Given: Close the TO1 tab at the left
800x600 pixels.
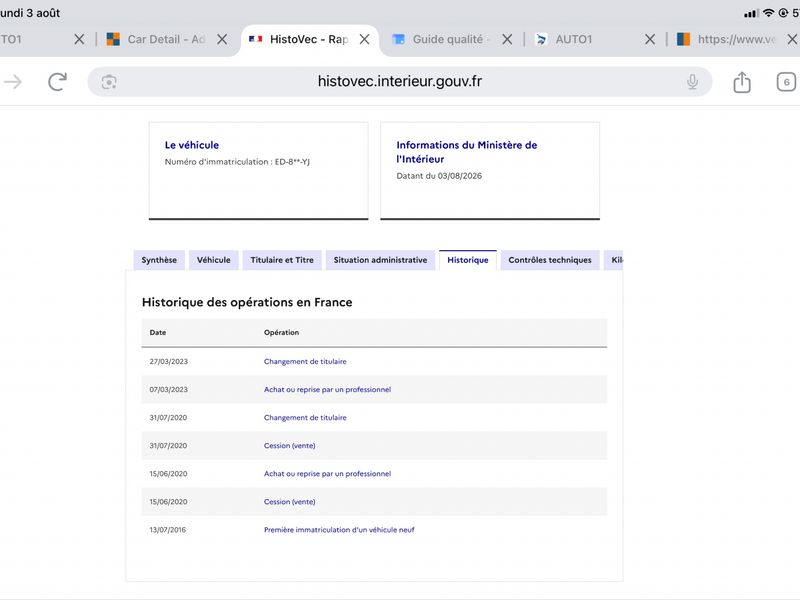Looking at the screenshot, I should (79, 39).
